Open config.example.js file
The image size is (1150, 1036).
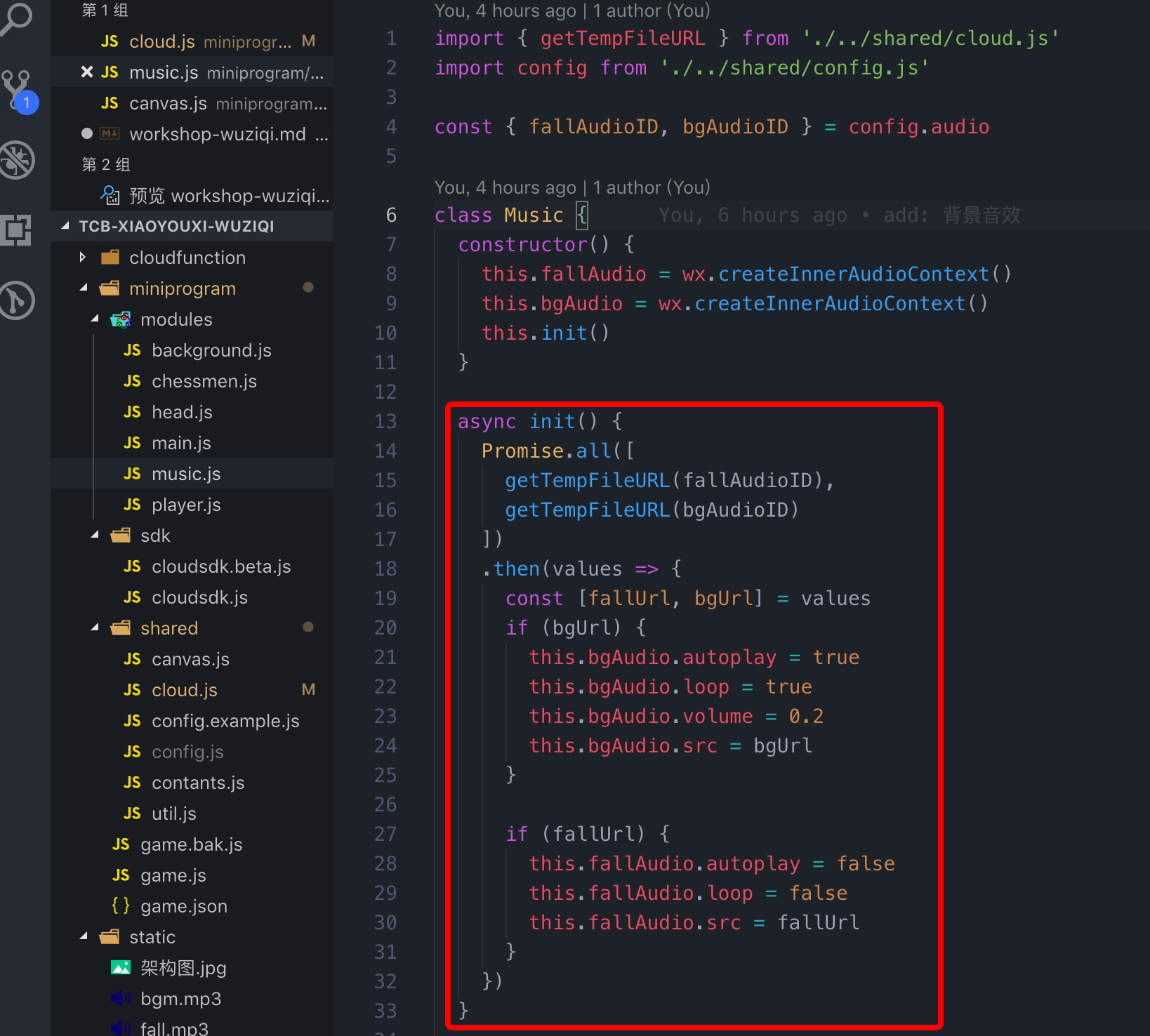coord(192,721)
